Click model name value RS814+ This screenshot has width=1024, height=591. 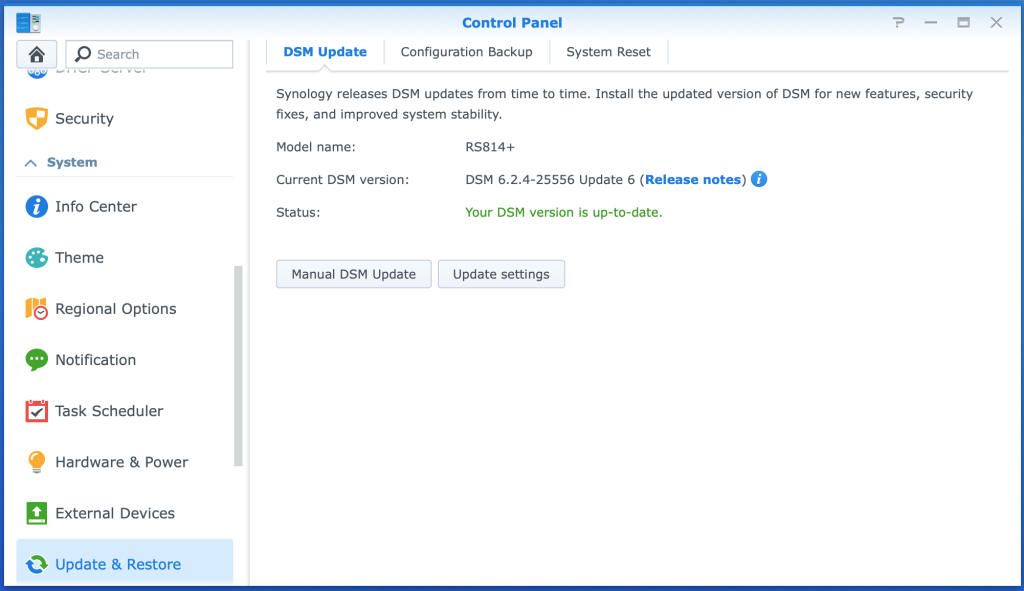[x=490, y=147]
